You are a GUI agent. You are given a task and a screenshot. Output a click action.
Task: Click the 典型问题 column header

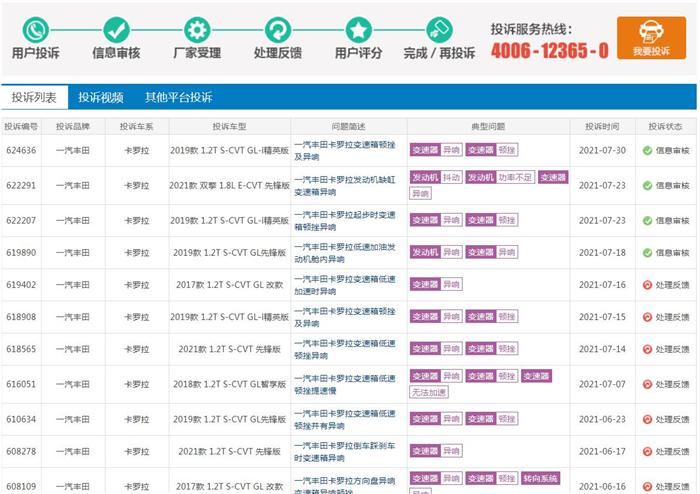(488, 127)
